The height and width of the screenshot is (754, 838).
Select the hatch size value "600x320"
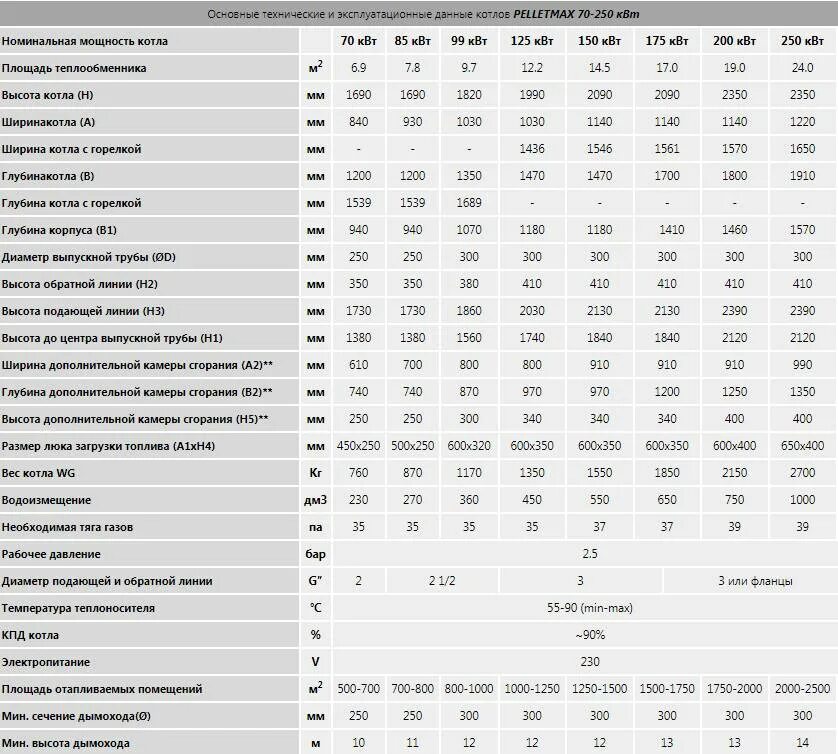pos(469,446)
